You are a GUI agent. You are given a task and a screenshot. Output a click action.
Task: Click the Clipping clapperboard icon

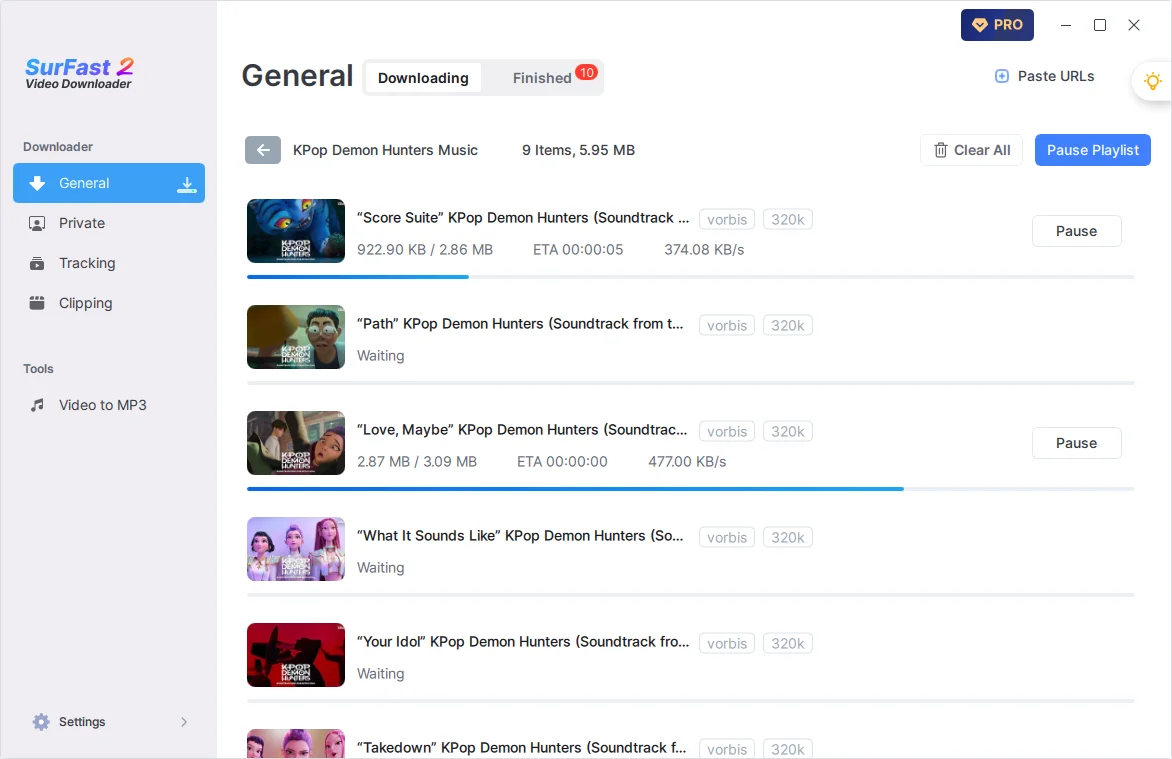click(37, 303)
